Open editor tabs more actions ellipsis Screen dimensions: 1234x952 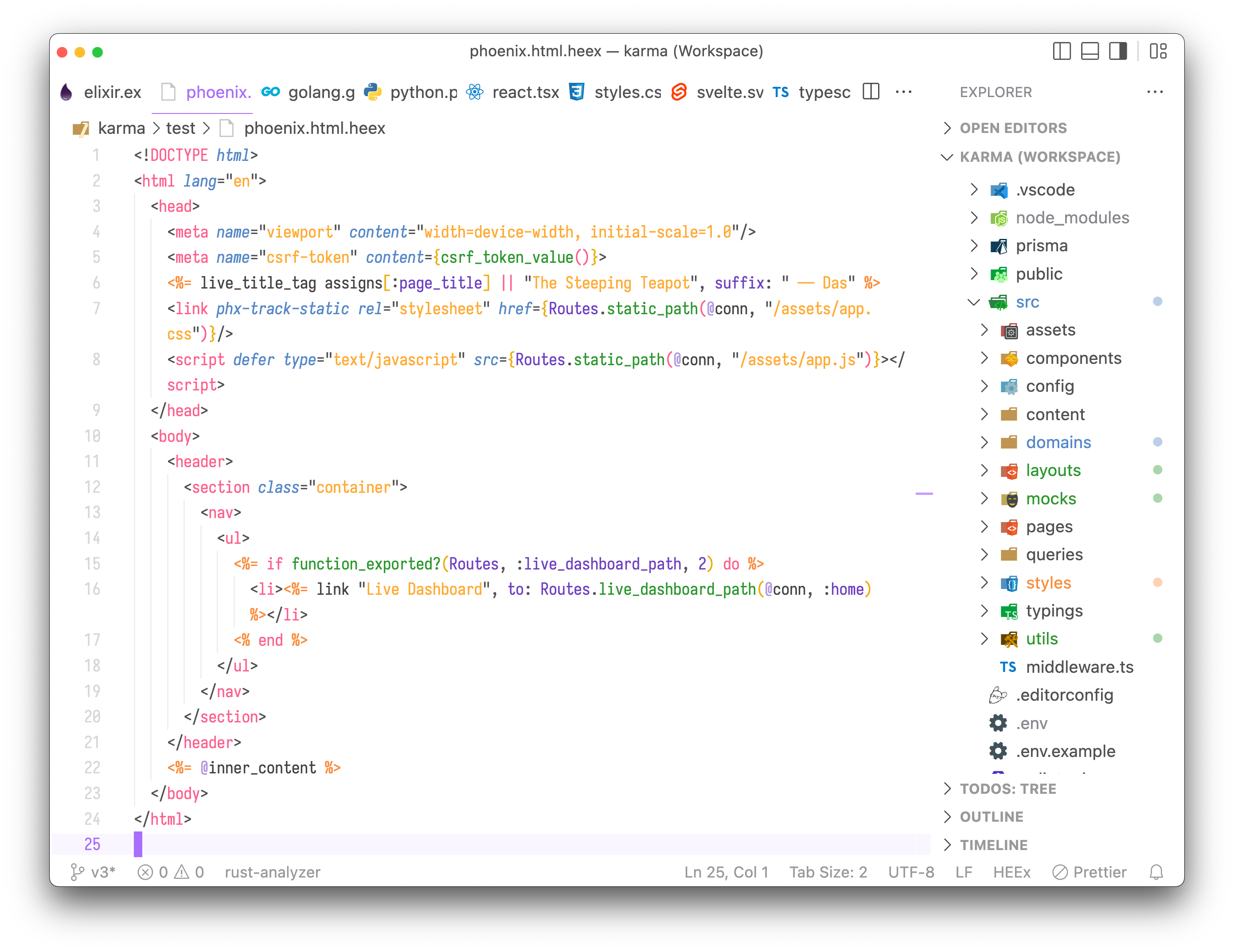pyautogui.click(x=903, y=92)
